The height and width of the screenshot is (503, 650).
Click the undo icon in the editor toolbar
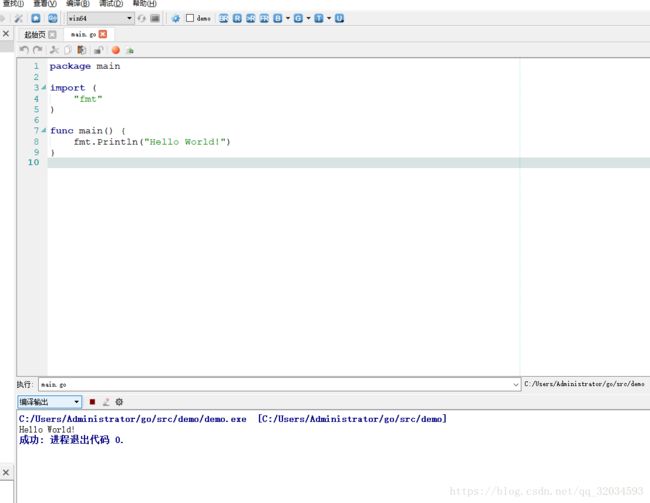click(24, 50)
